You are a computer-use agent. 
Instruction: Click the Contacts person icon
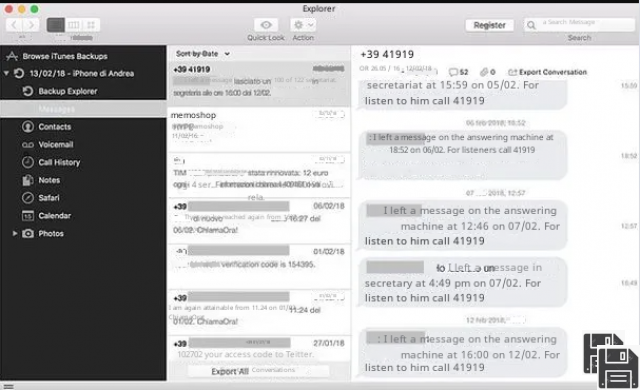click(28, 127)
